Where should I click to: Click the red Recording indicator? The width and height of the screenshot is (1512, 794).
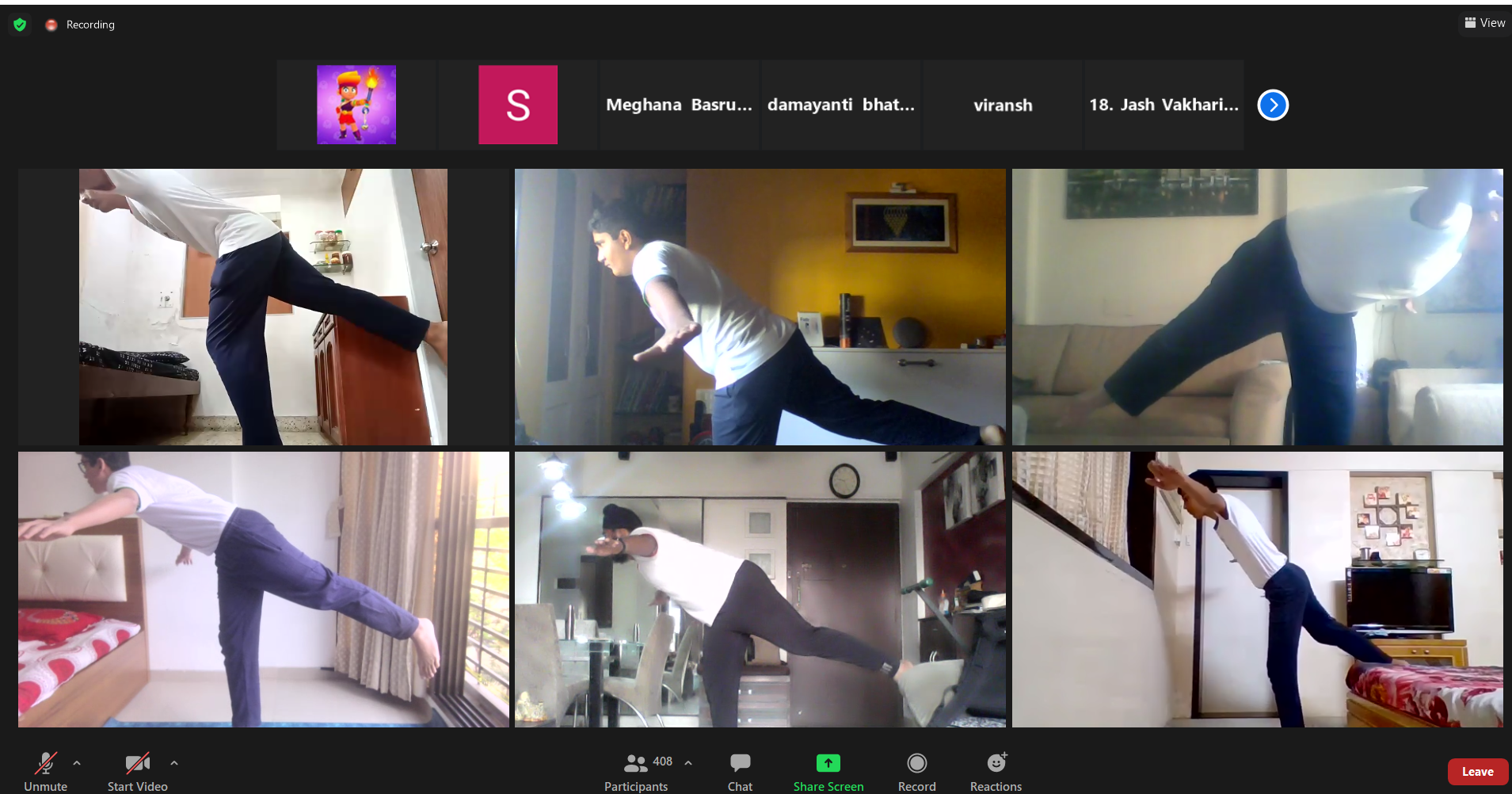(51, 25)
